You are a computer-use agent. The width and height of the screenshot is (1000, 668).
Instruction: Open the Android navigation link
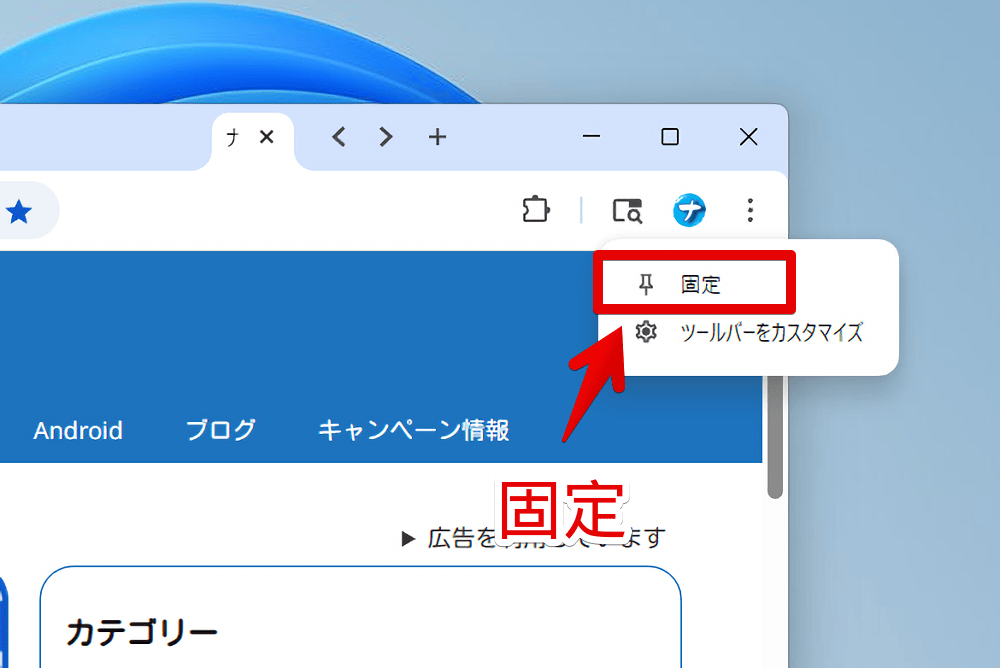point(78,431)
